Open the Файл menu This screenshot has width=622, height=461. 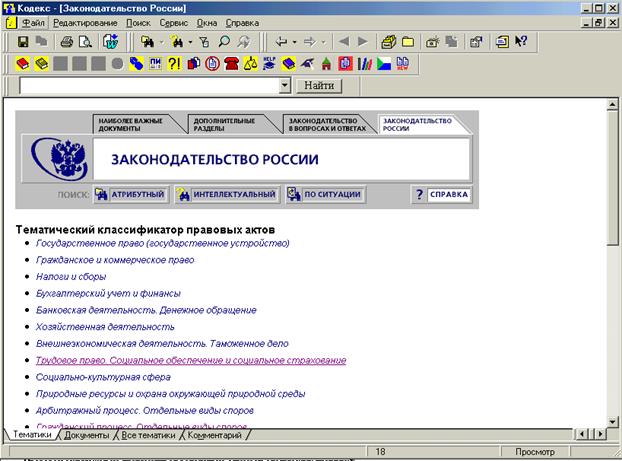[x=33, y=23]
